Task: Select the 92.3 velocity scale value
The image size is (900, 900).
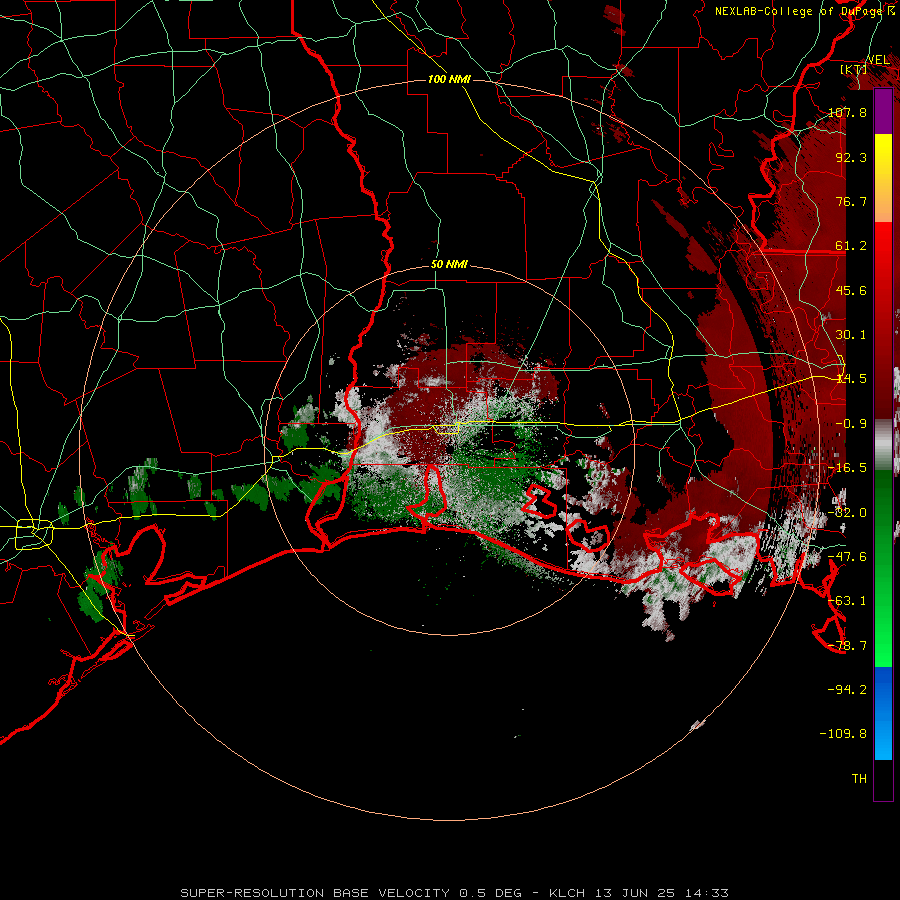Action: pyautogui.click(x=851, y=157)
